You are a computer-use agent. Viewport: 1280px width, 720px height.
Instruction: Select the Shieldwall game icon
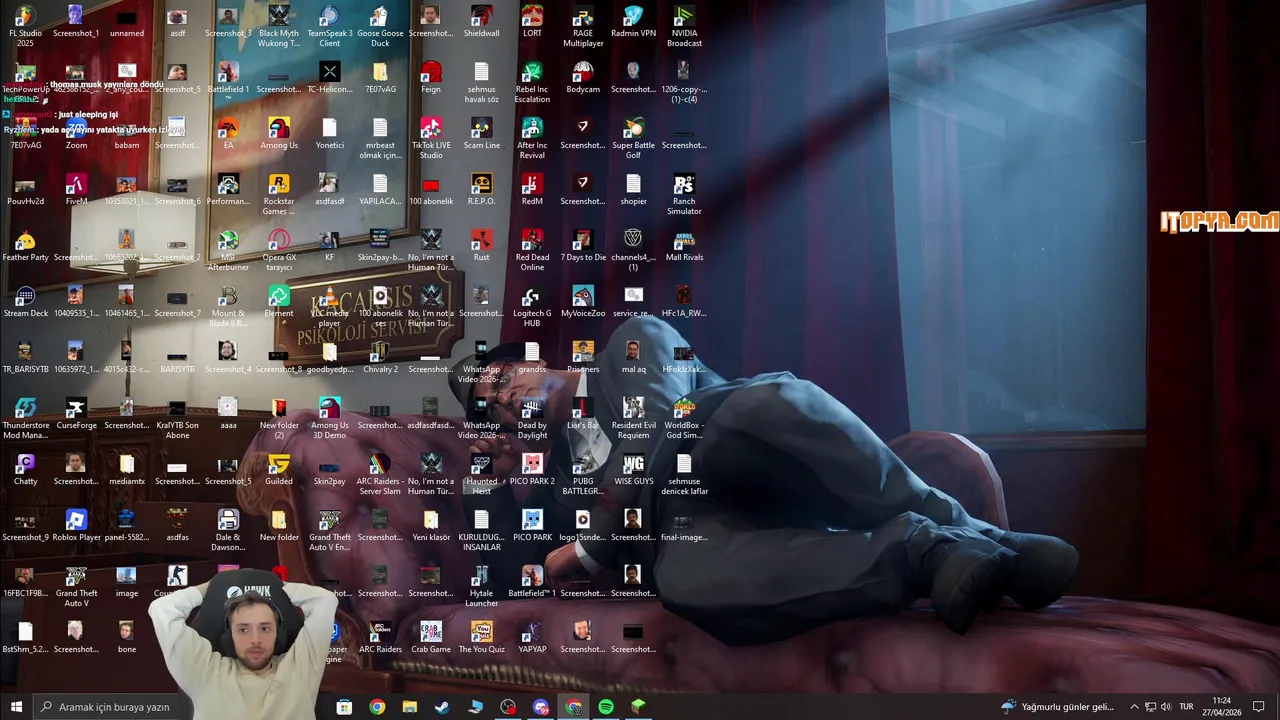(481, 22)
